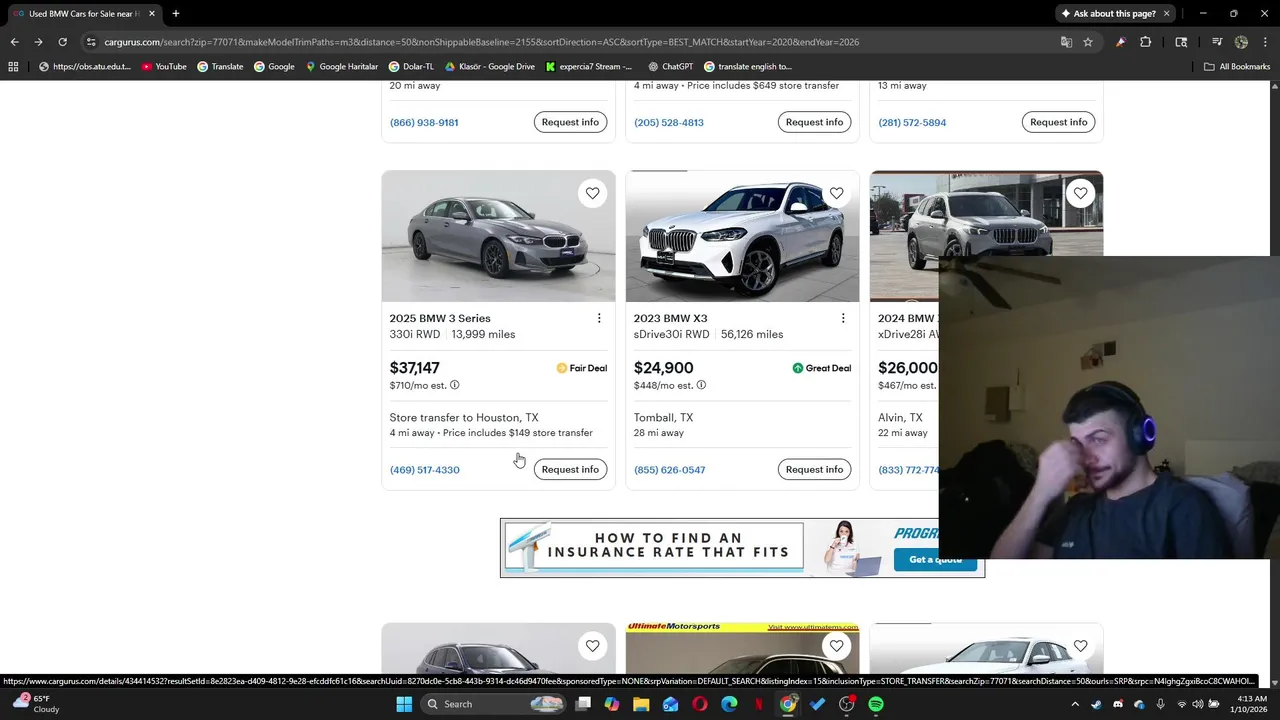
Task: Open the gray BMW 3 Series photo
Action: point(498,236)
